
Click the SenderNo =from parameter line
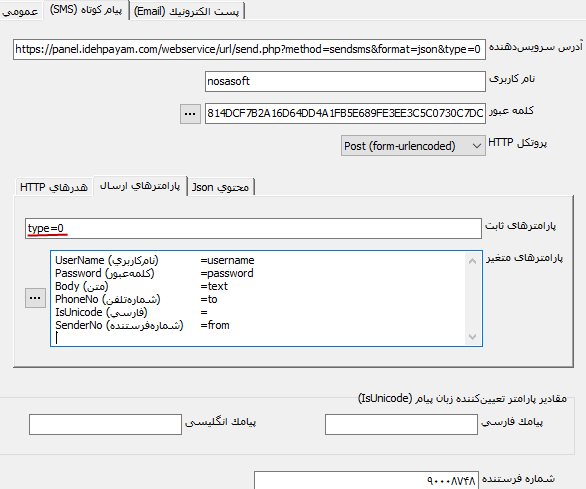click(142, 325)
